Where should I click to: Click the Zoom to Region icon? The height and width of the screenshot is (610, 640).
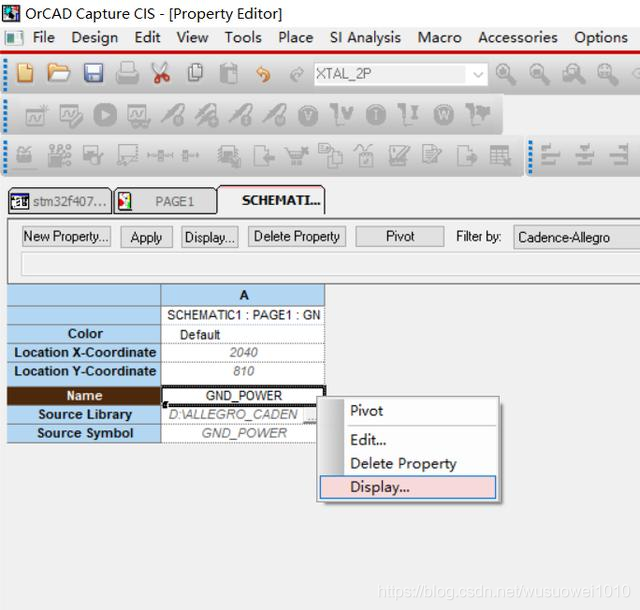click(573, 74)
